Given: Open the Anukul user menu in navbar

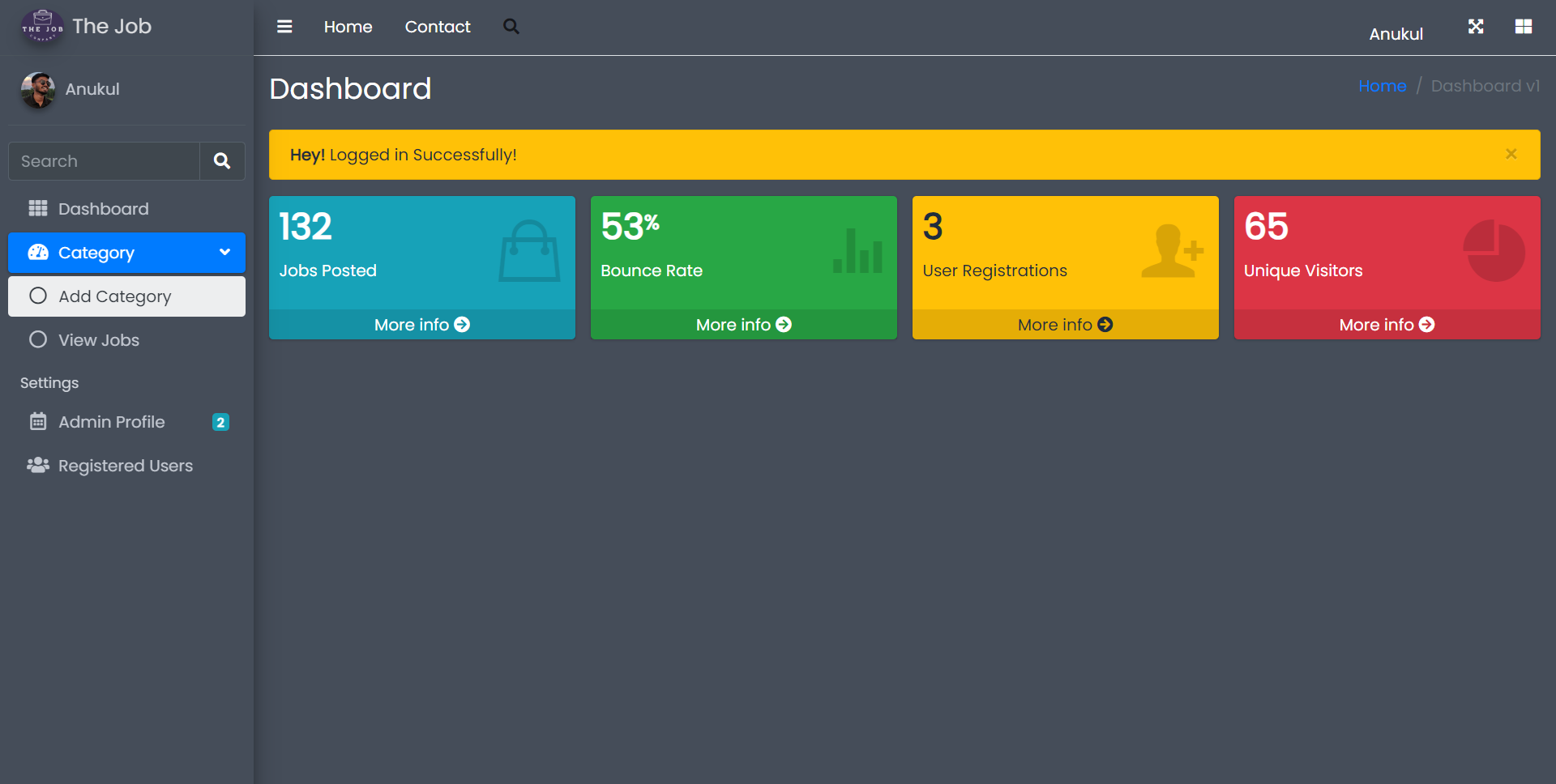Looking at the screenshot, I should pyautogui.click(x=1396, y=34).
